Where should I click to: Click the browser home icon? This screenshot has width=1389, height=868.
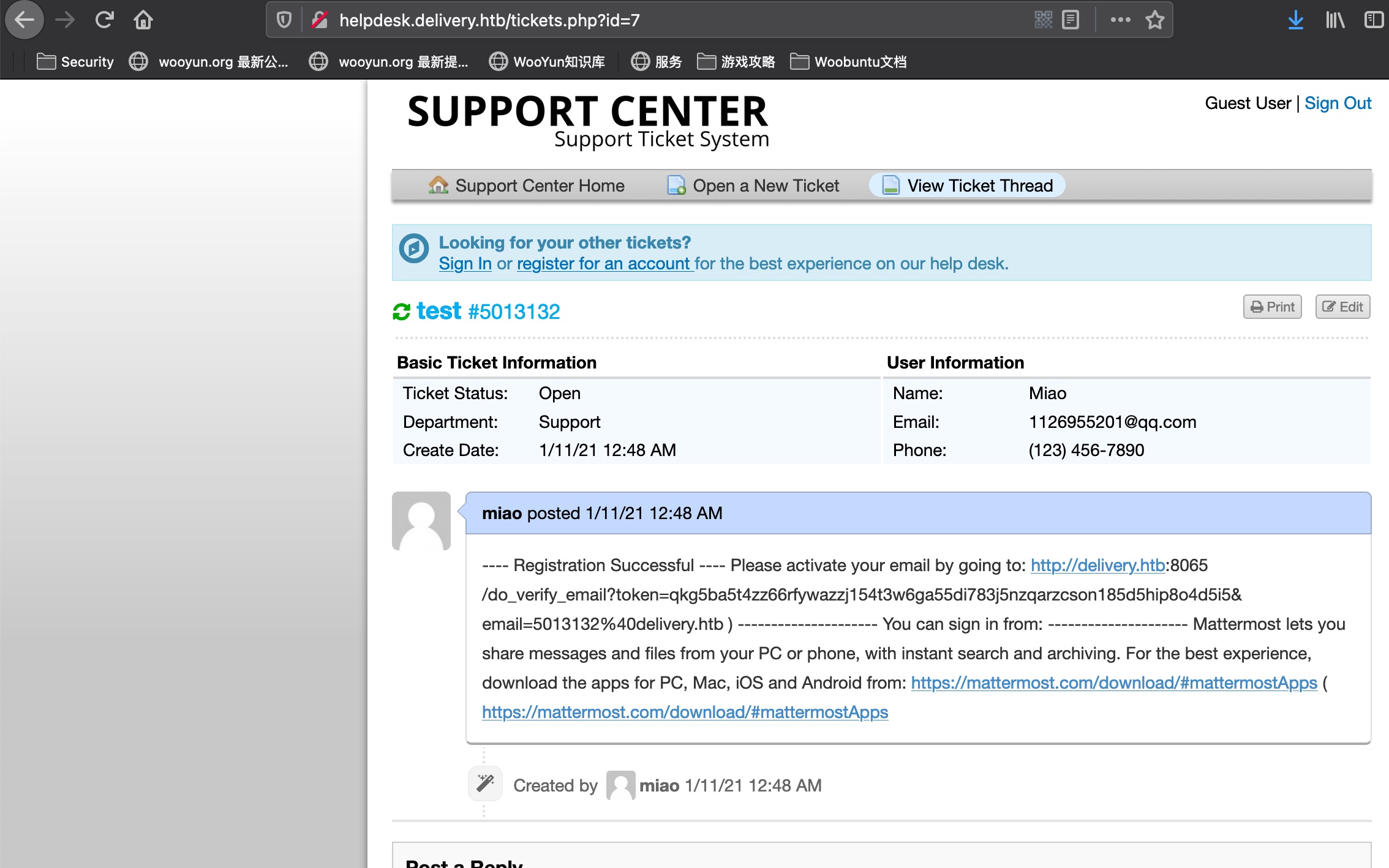coord(143,20)
